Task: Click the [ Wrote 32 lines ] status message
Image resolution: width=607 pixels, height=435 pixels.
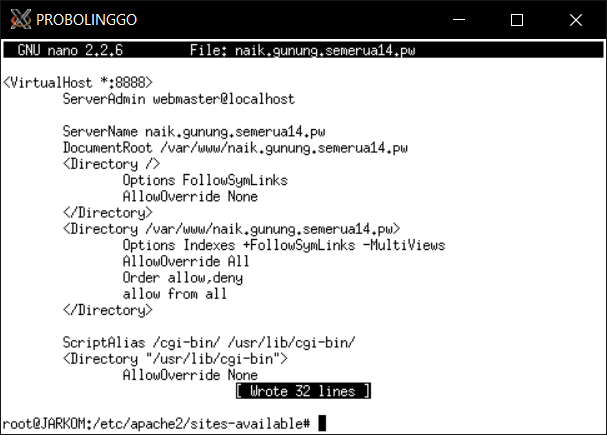Action: (x=303, y=391)
